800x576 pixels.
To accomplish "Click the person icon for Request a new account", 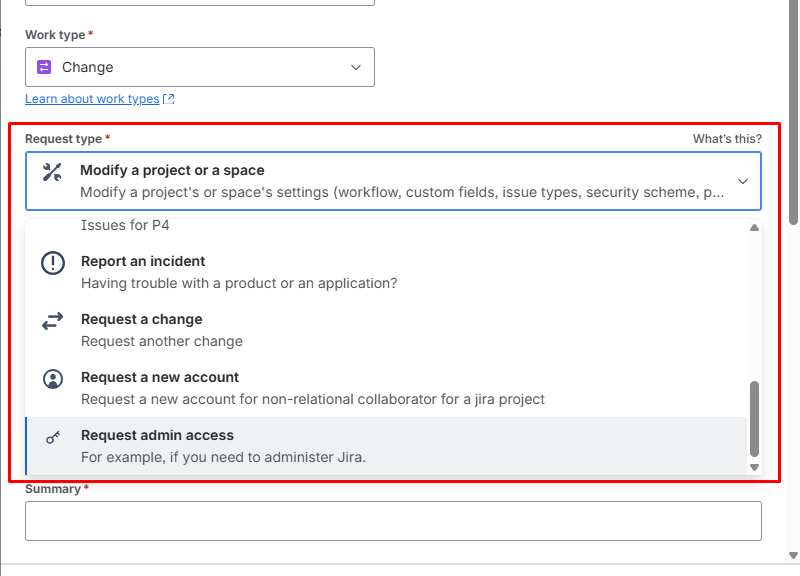I will point(52,379).
